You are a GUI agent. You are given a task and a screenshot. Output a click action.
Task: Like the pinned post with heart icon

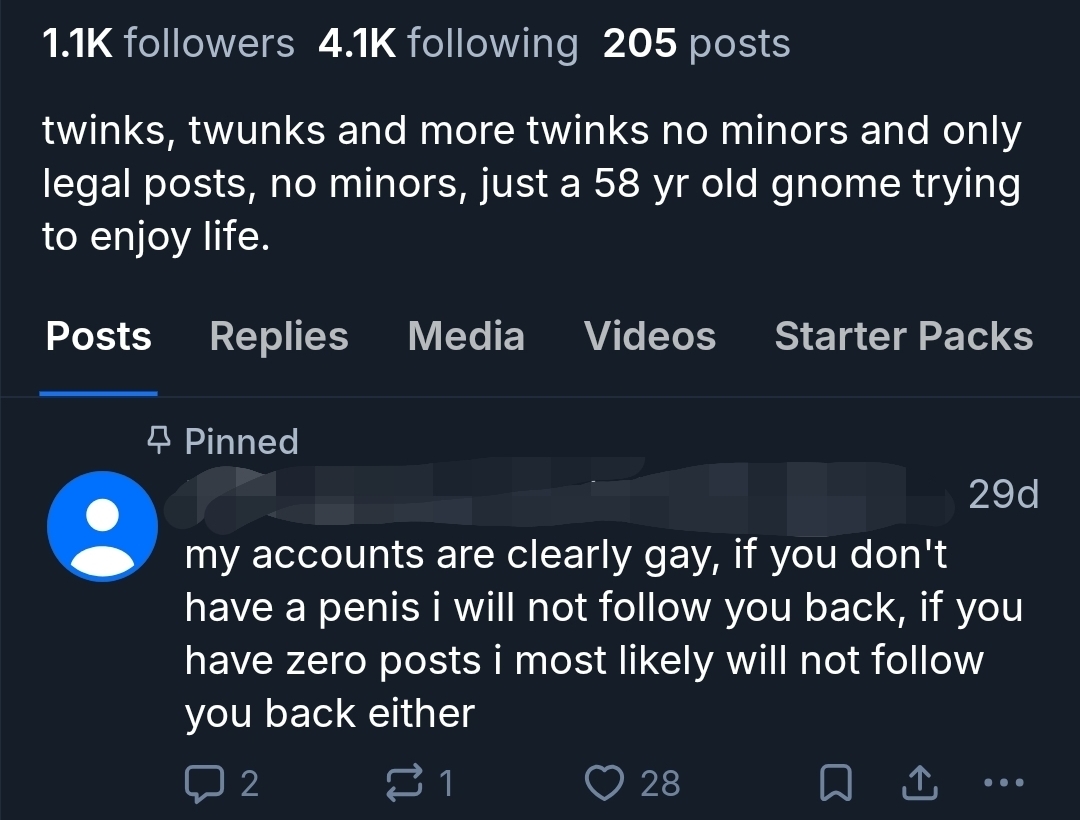click(x=603, y=781)
